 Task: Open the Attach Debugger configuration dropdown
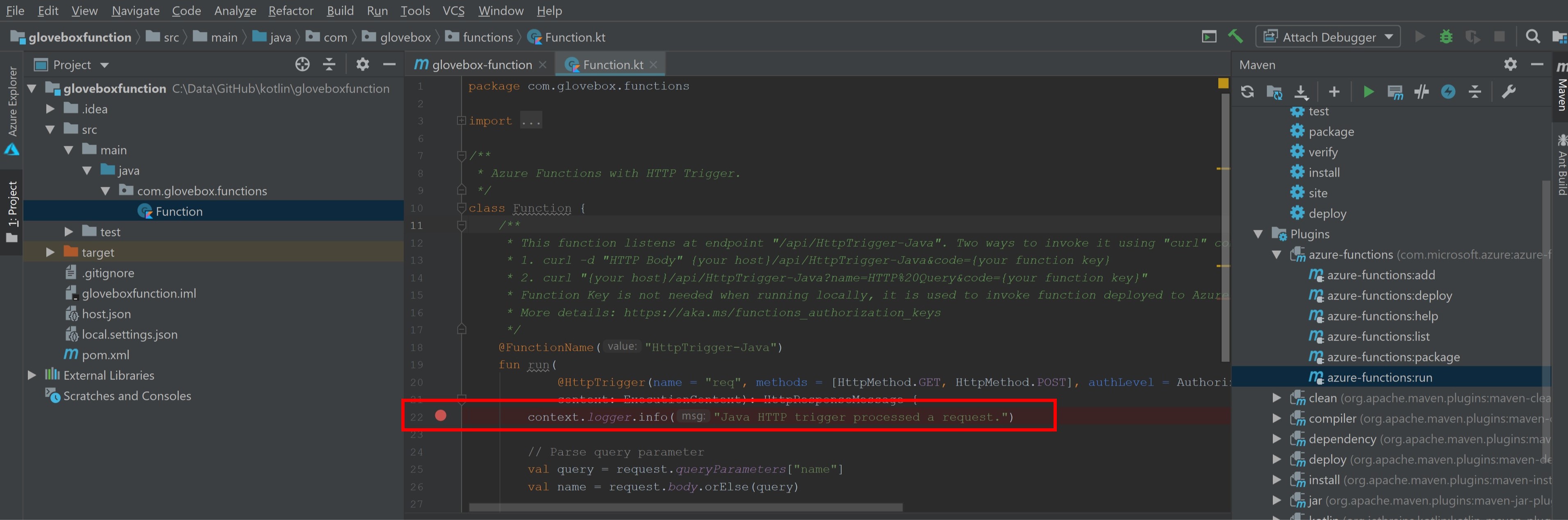coord(1388,37)
